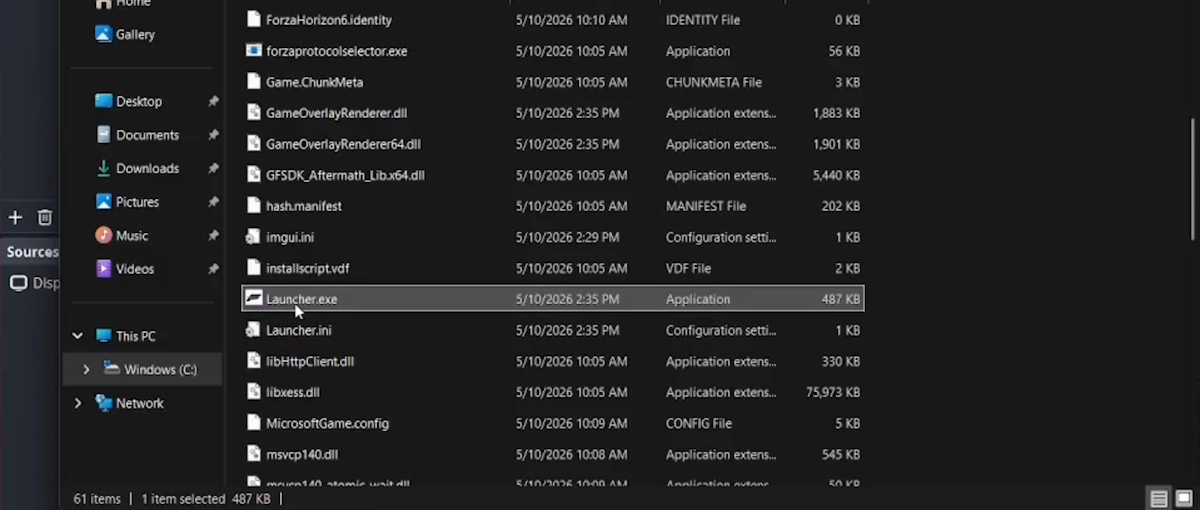This screenshot has width=1200, height=510.
Task: Click the hash.manifest file name
Action: pos(304,206)
